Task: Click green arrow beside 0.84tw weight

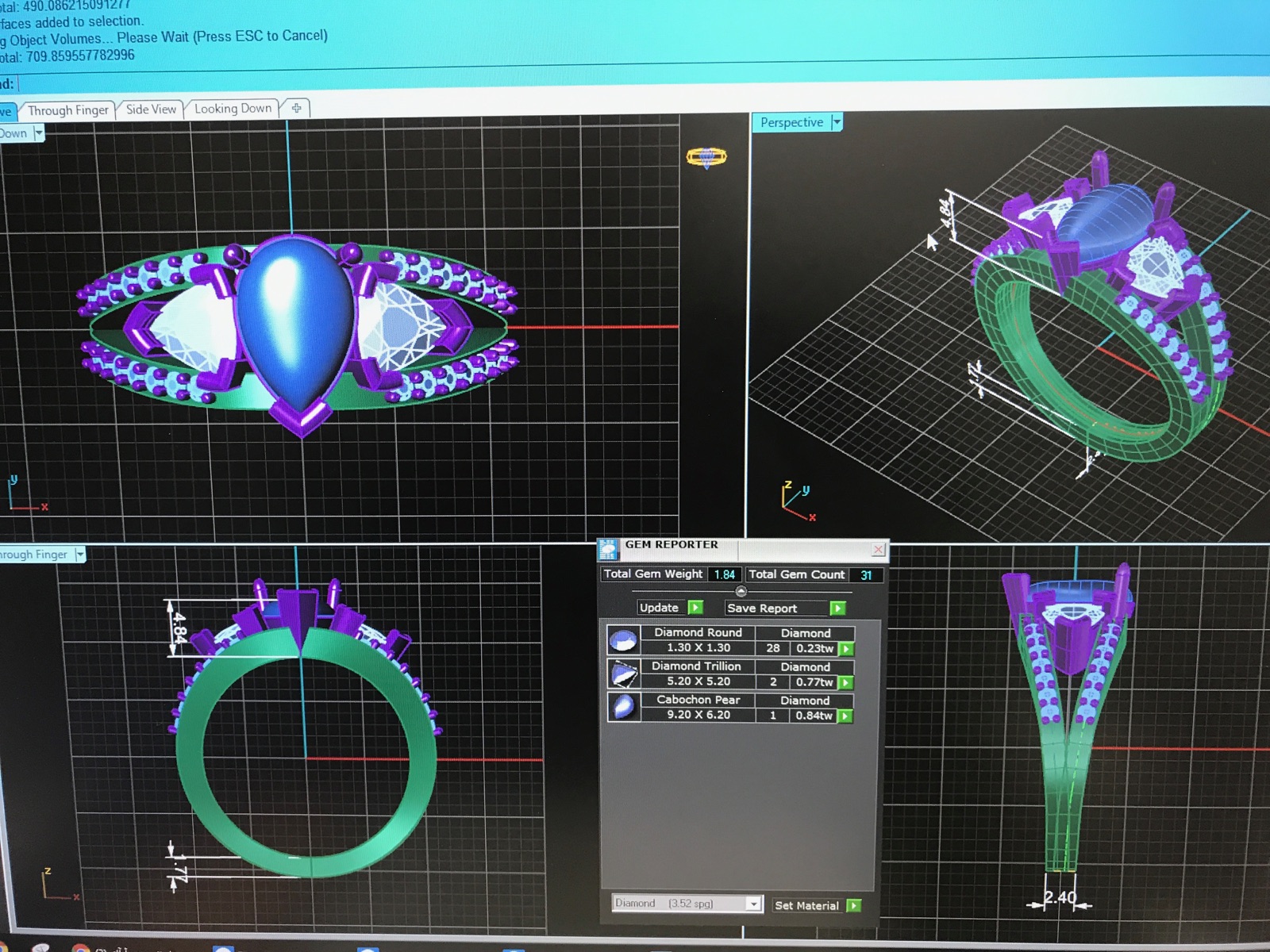Action: coord(845,716)
